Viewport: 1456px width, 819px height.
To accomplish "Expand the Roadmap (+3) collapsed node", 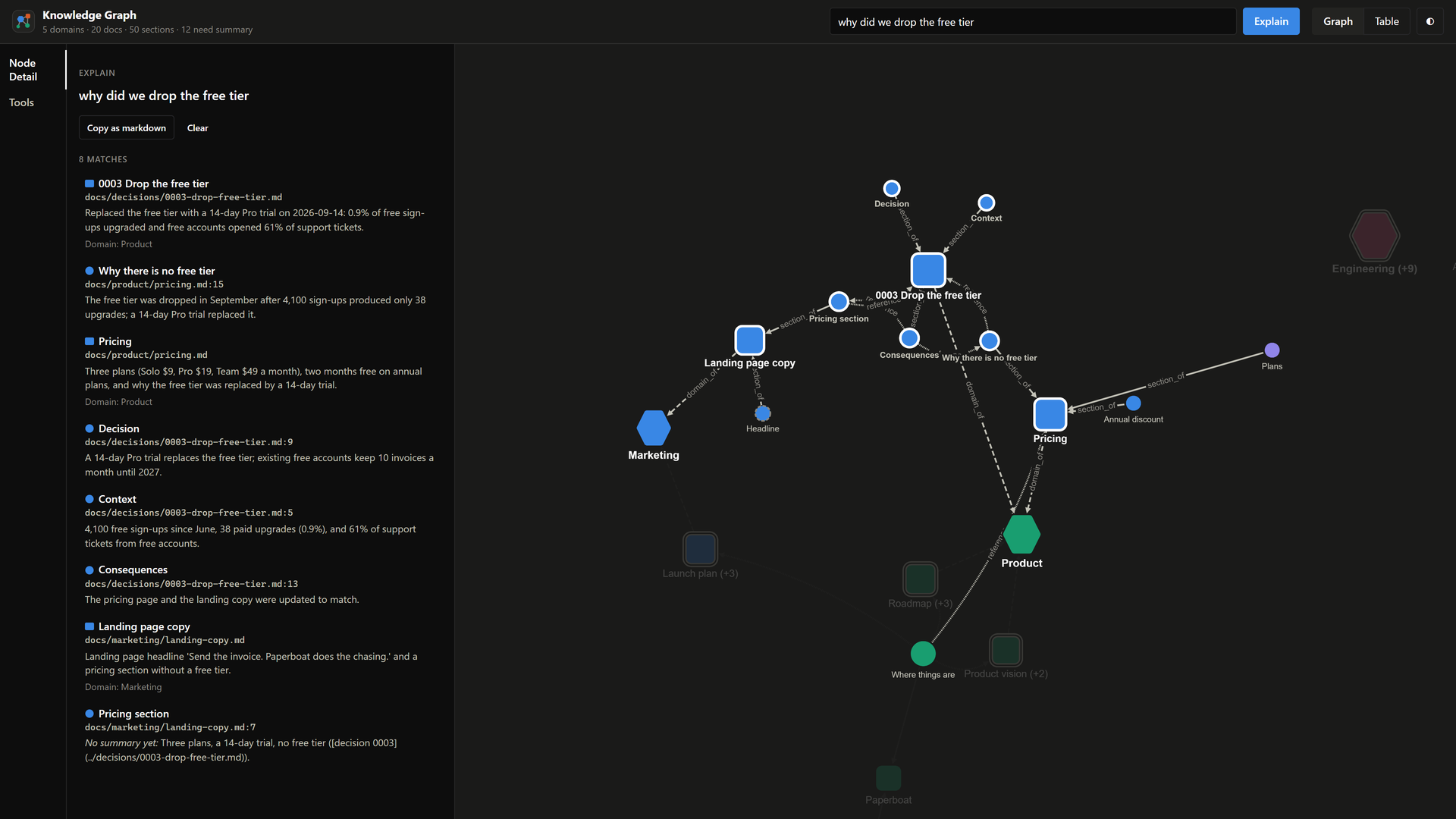I will 920,579.
